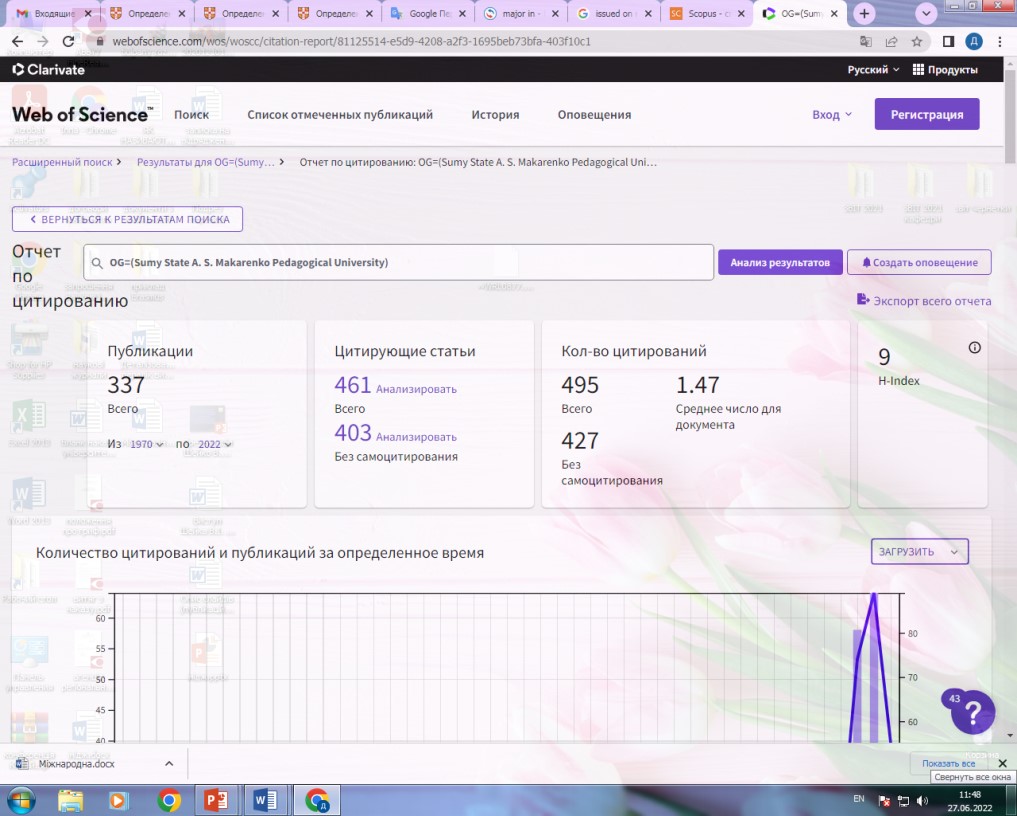Open the Chrome profile avatar

[x=974, y=42]
